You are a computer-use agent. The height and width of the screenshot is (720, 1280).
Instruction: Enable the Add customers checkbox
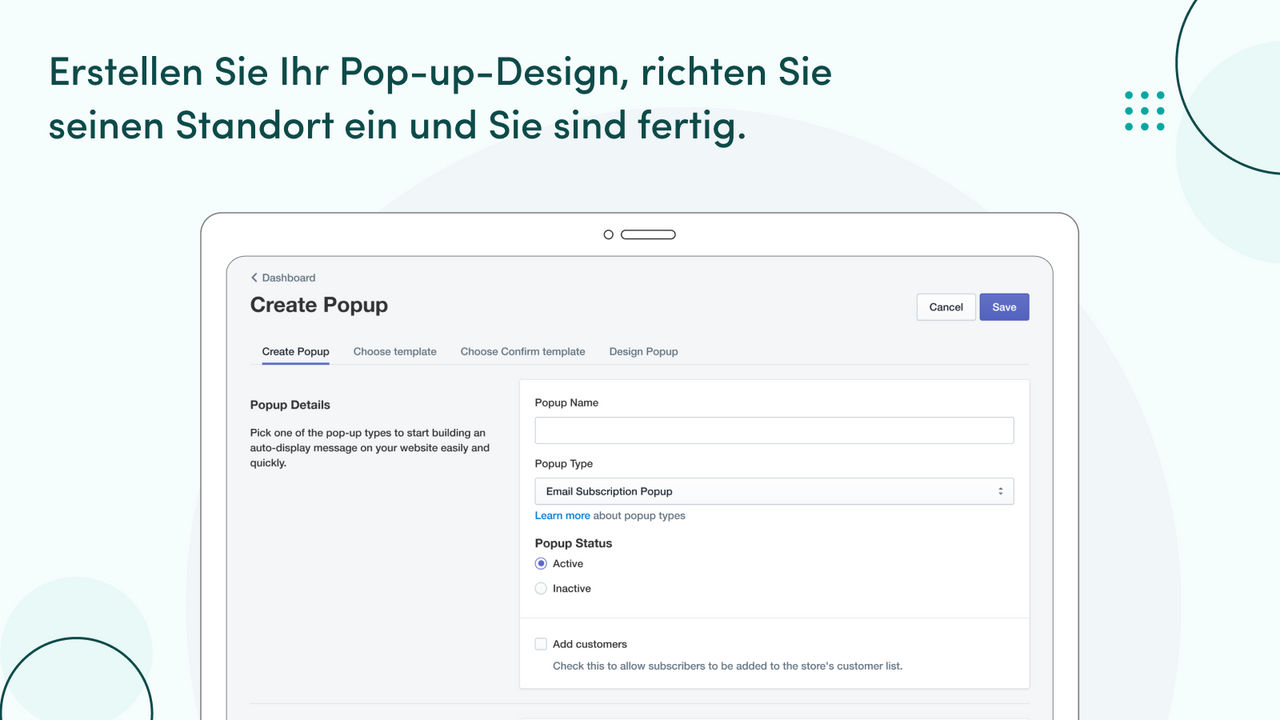coord(541,644)
